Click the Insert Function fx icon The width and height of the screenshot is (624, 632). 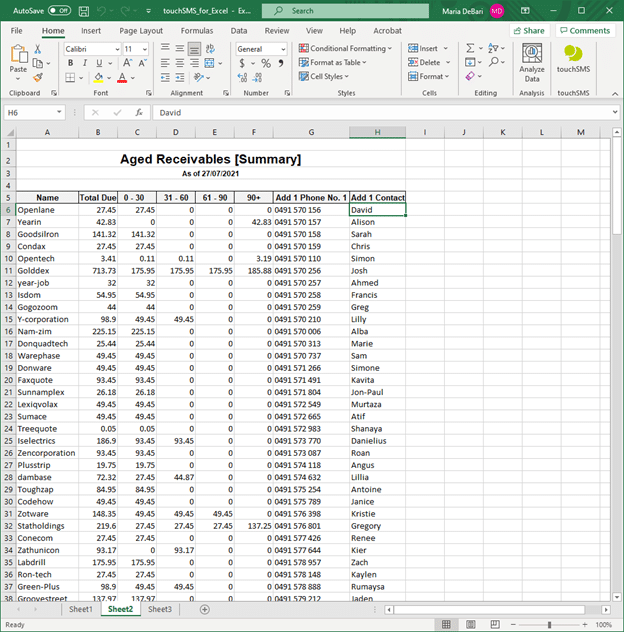point(138,113)
